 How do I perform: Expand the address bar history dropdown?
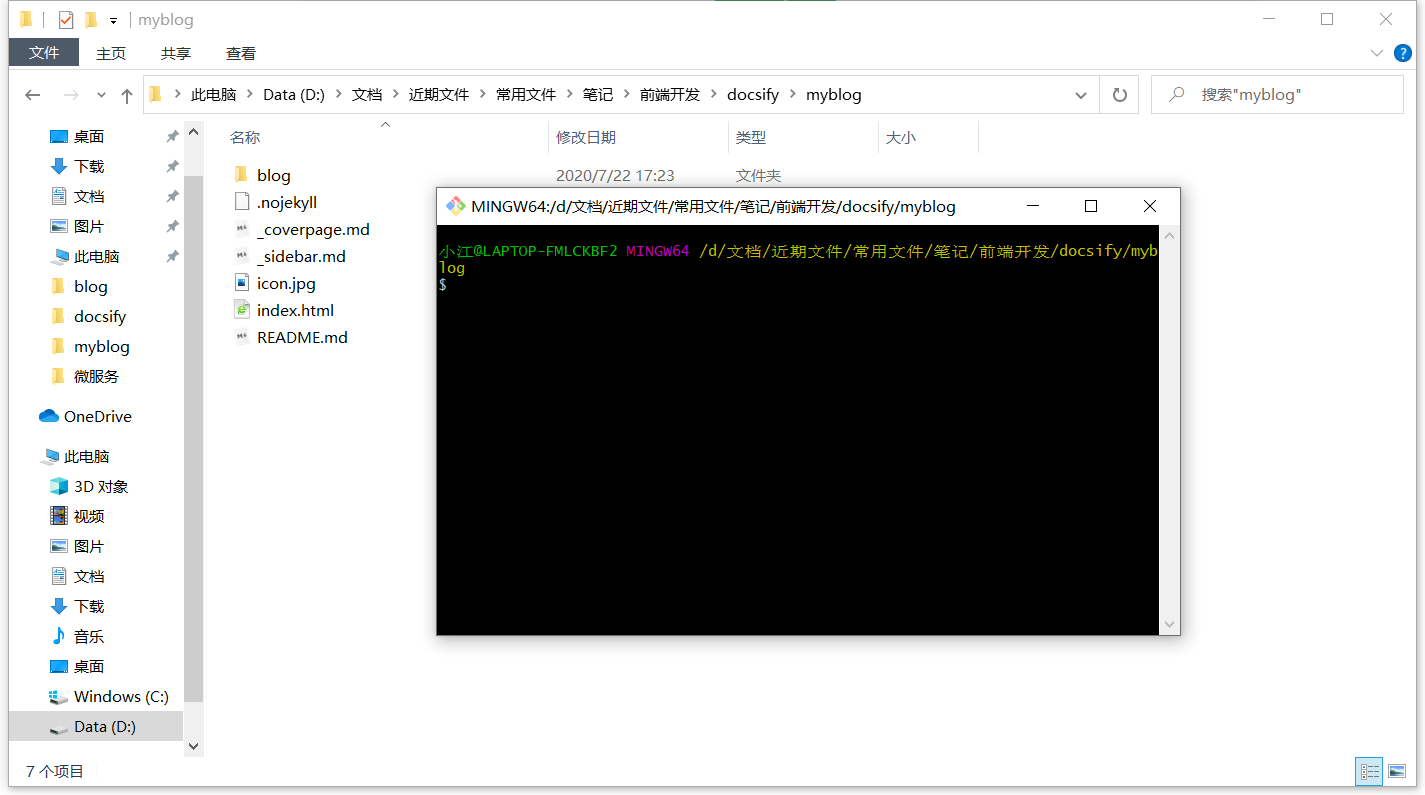(x=1080, y=94)
